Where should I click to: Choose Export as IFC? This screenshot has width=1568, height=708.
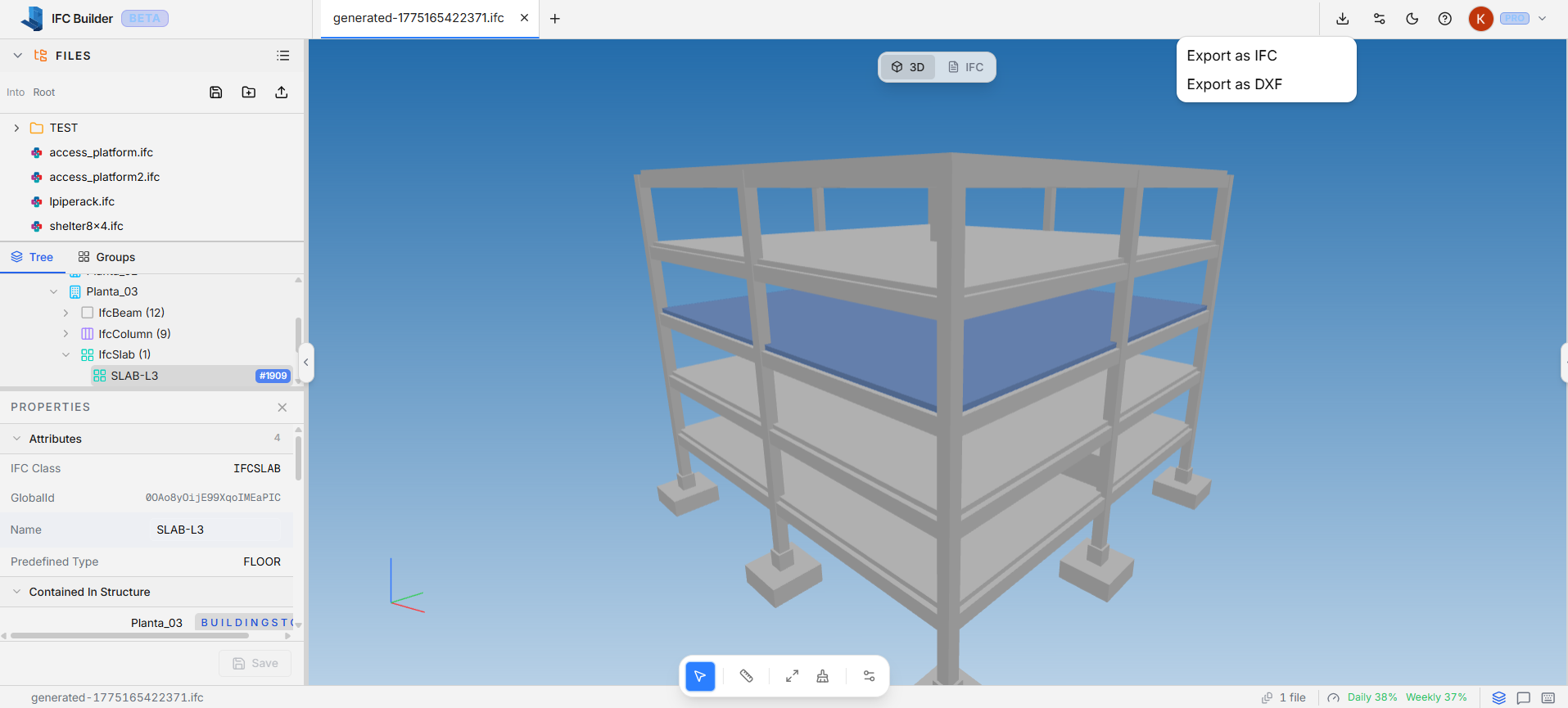[1231, 56]
